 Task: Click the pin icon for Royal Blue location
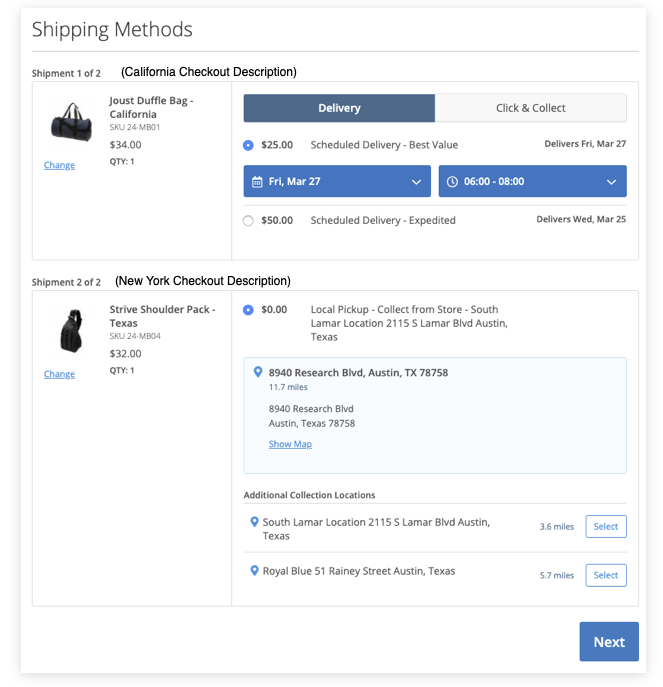click(254, 571)
